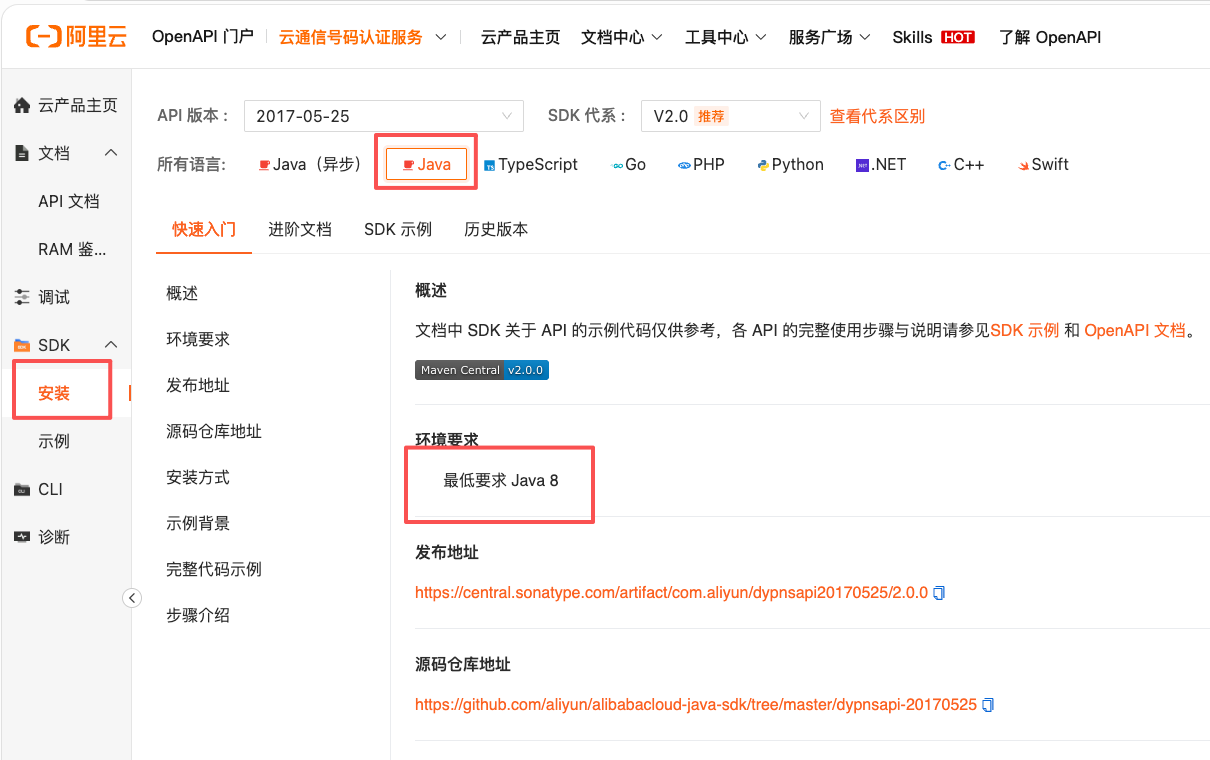Viewport: 1210px width, 760px height.
Task: Click the CLI icon in sidebar
Action: pyautogui.click(x=22, y=489)
